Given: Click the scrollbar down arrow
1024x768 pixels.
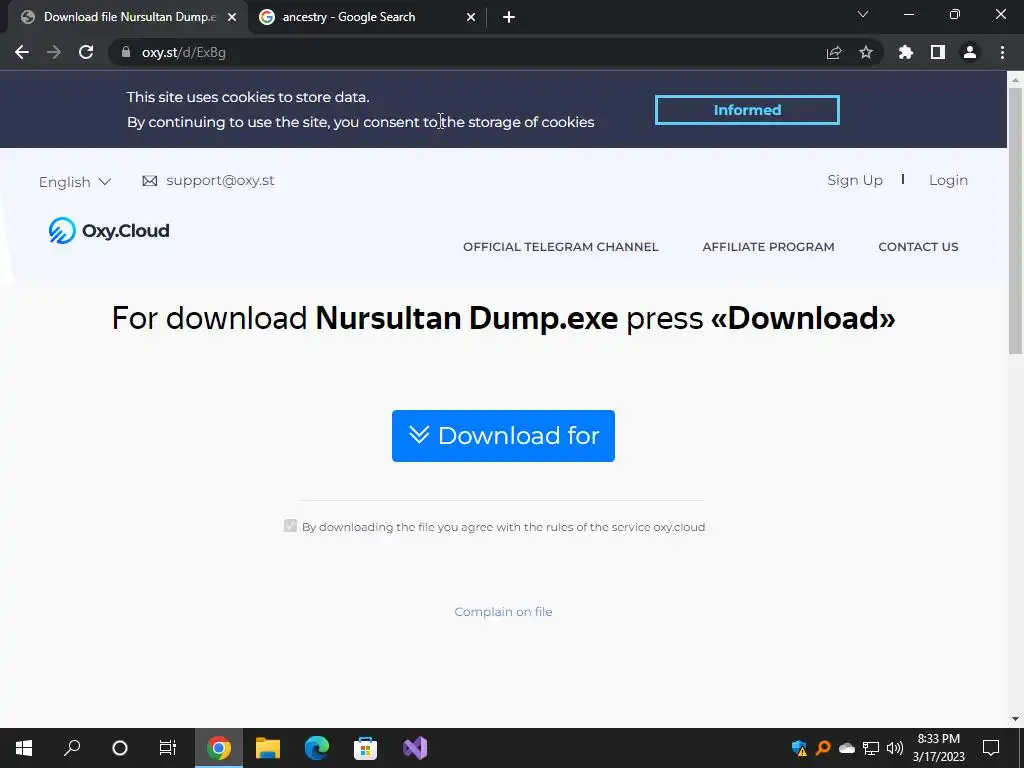Looking at the screenshot, I should [x=1015, y=719].
